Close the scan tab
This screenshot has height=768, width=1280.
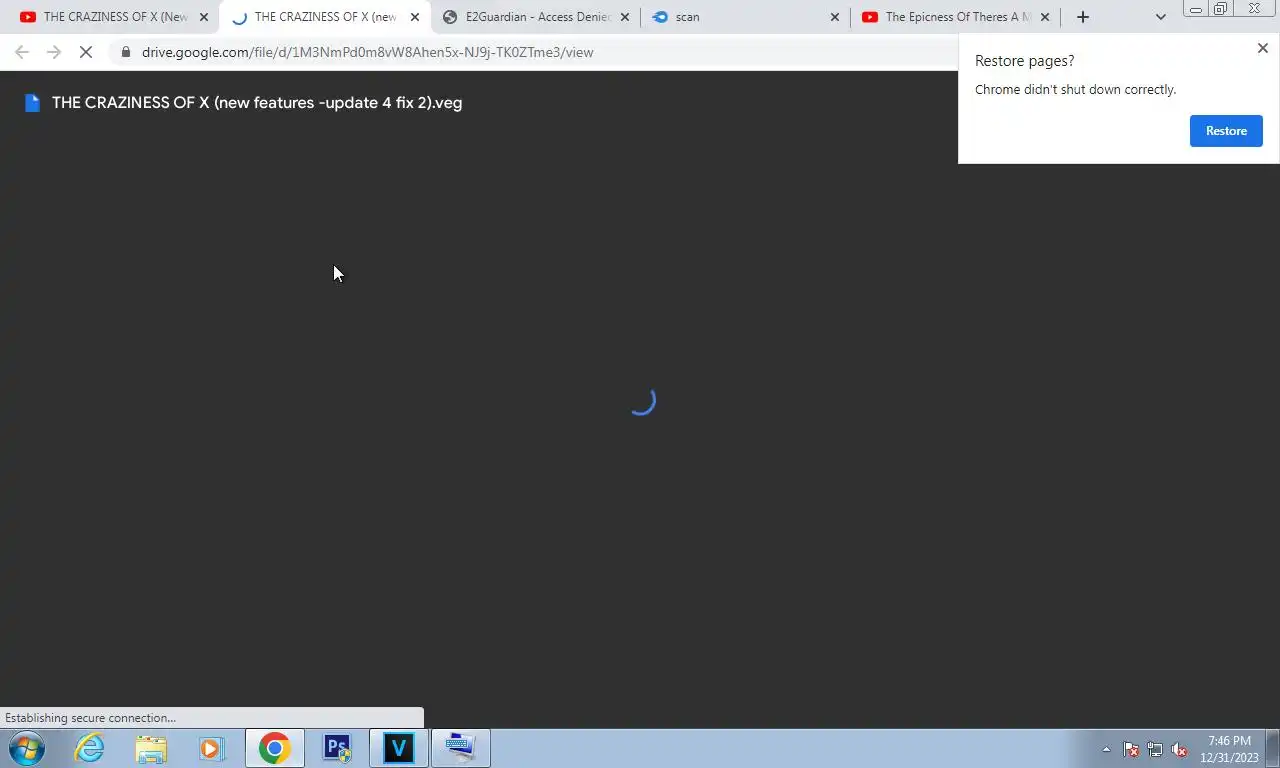835,17
